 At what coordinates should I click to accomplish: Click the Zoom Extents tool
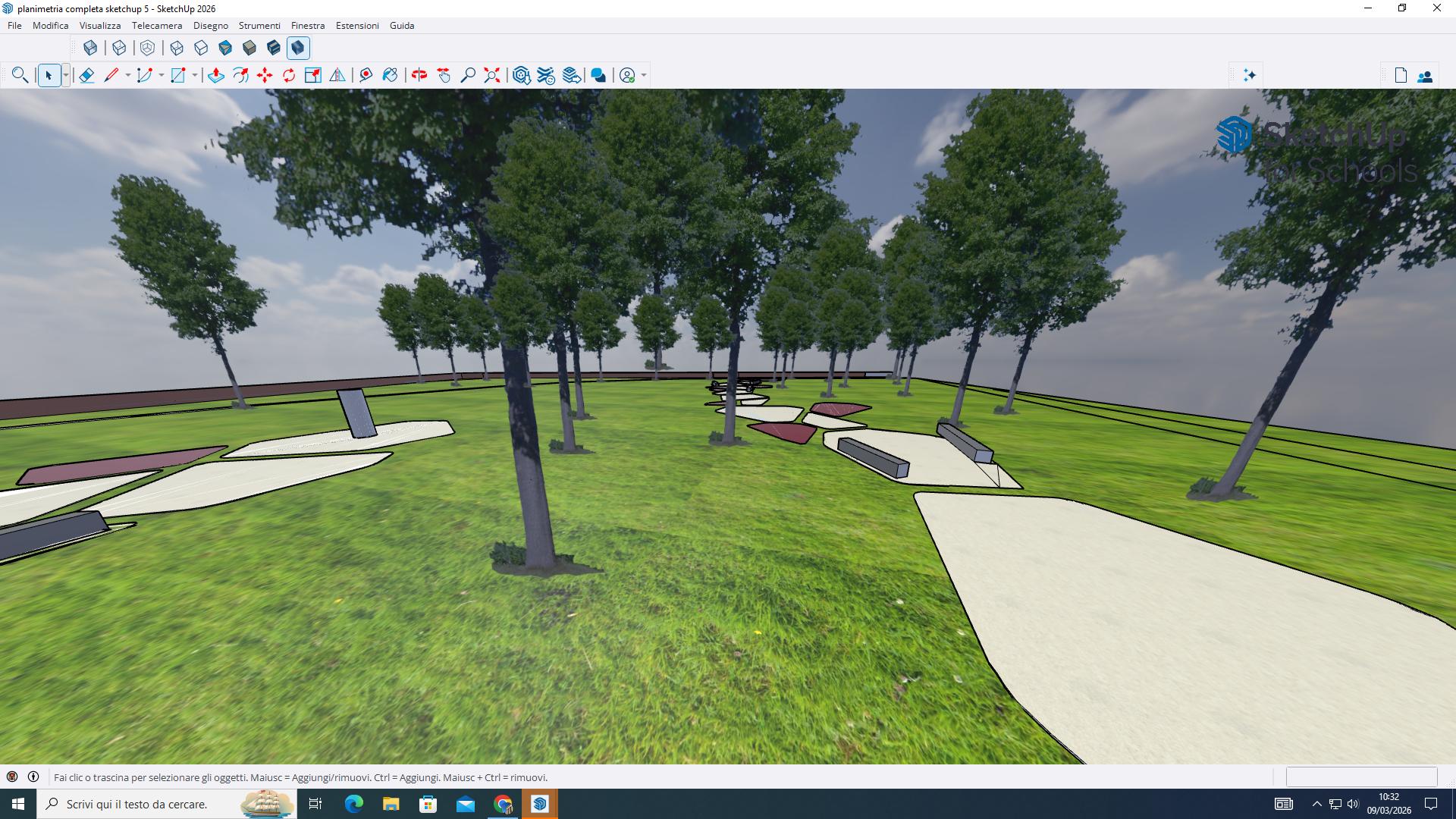point(492,75)
